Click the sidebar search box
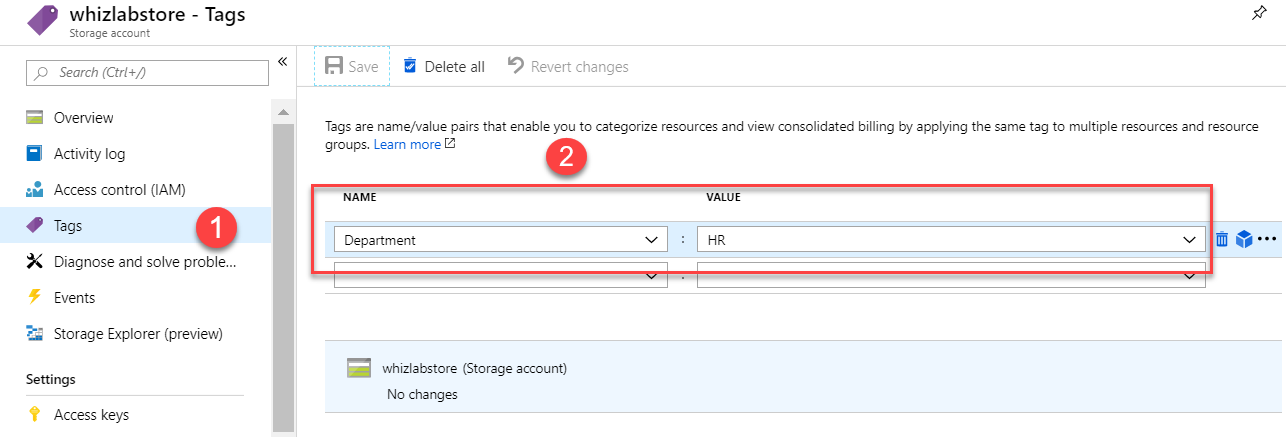 tap(148, 72)
